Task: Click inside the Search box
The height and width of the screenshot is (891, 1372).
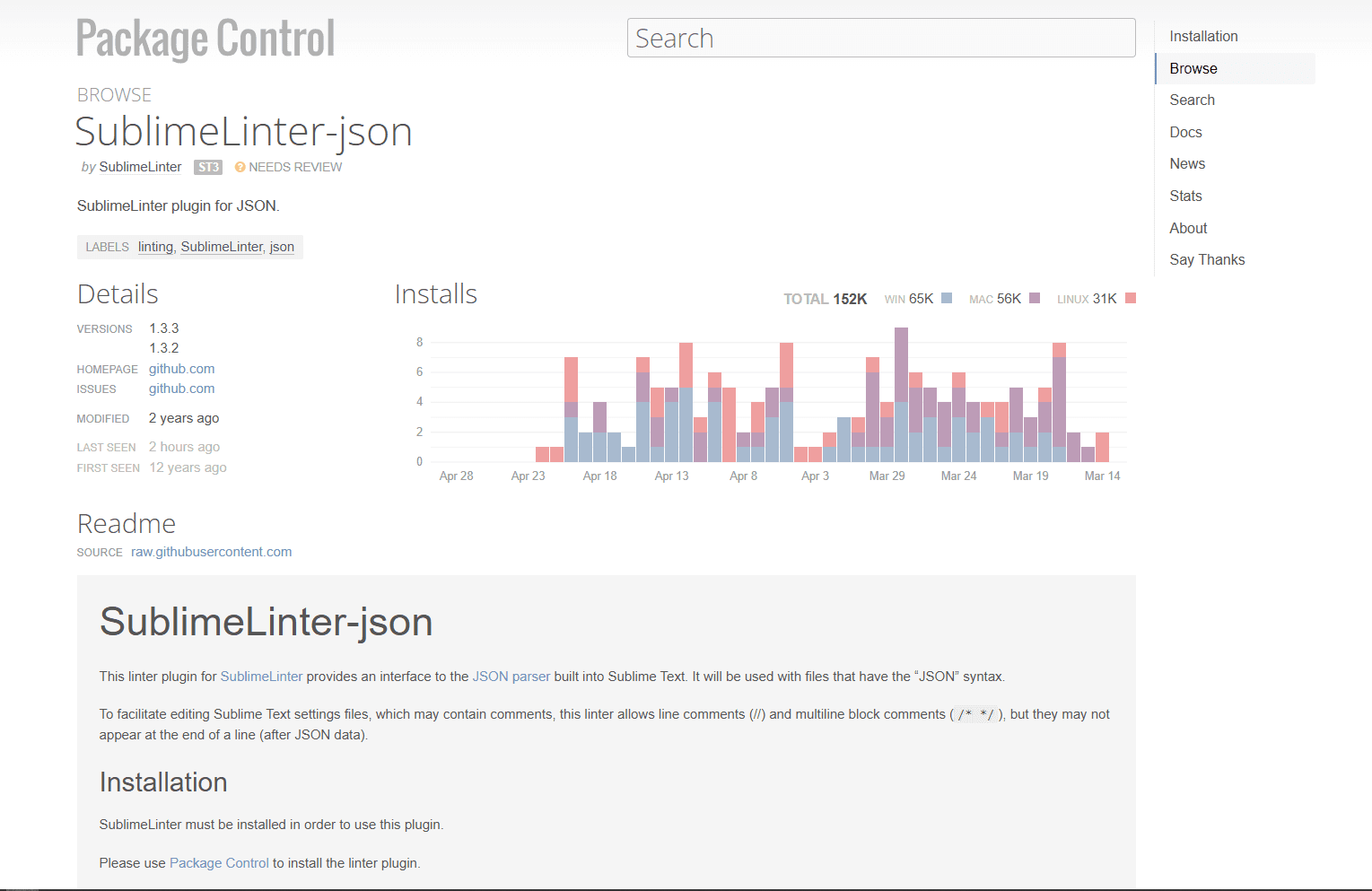Action: coord(880,38)
